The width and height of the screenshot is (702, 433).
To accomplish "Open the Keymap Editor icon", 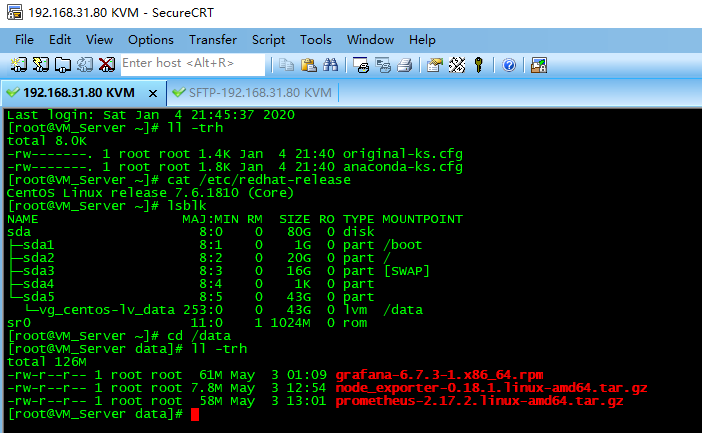I will 457,65.
